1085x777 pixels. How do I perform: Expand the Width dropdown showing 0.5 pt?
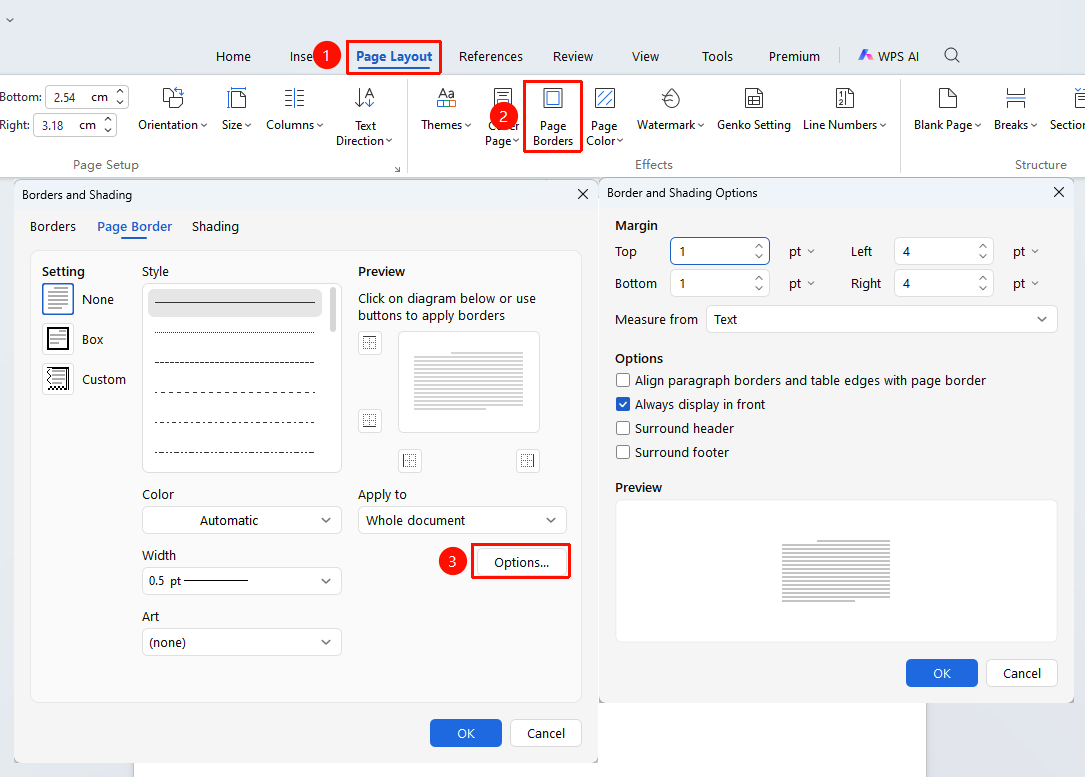pos(241,581)
